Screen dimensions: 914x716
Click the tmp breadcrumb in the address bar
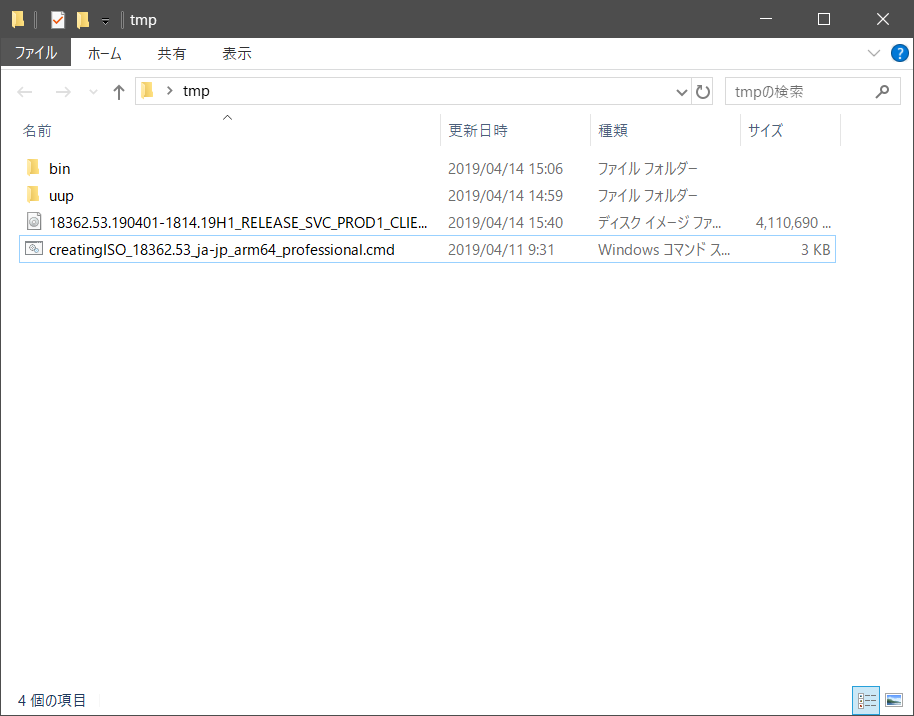click(x=196, y=91)
